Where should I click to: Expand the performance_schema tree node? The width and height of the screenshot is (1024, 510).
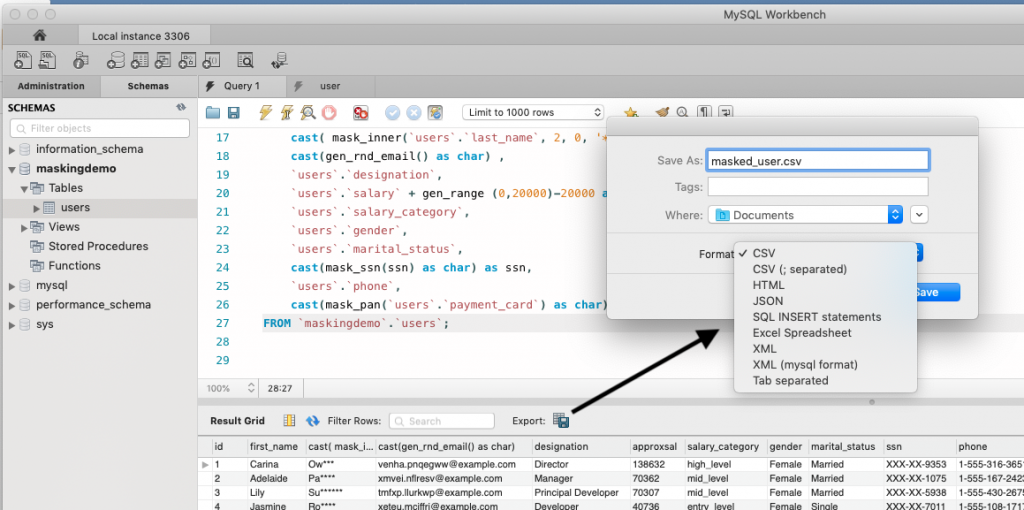(13, 305)
